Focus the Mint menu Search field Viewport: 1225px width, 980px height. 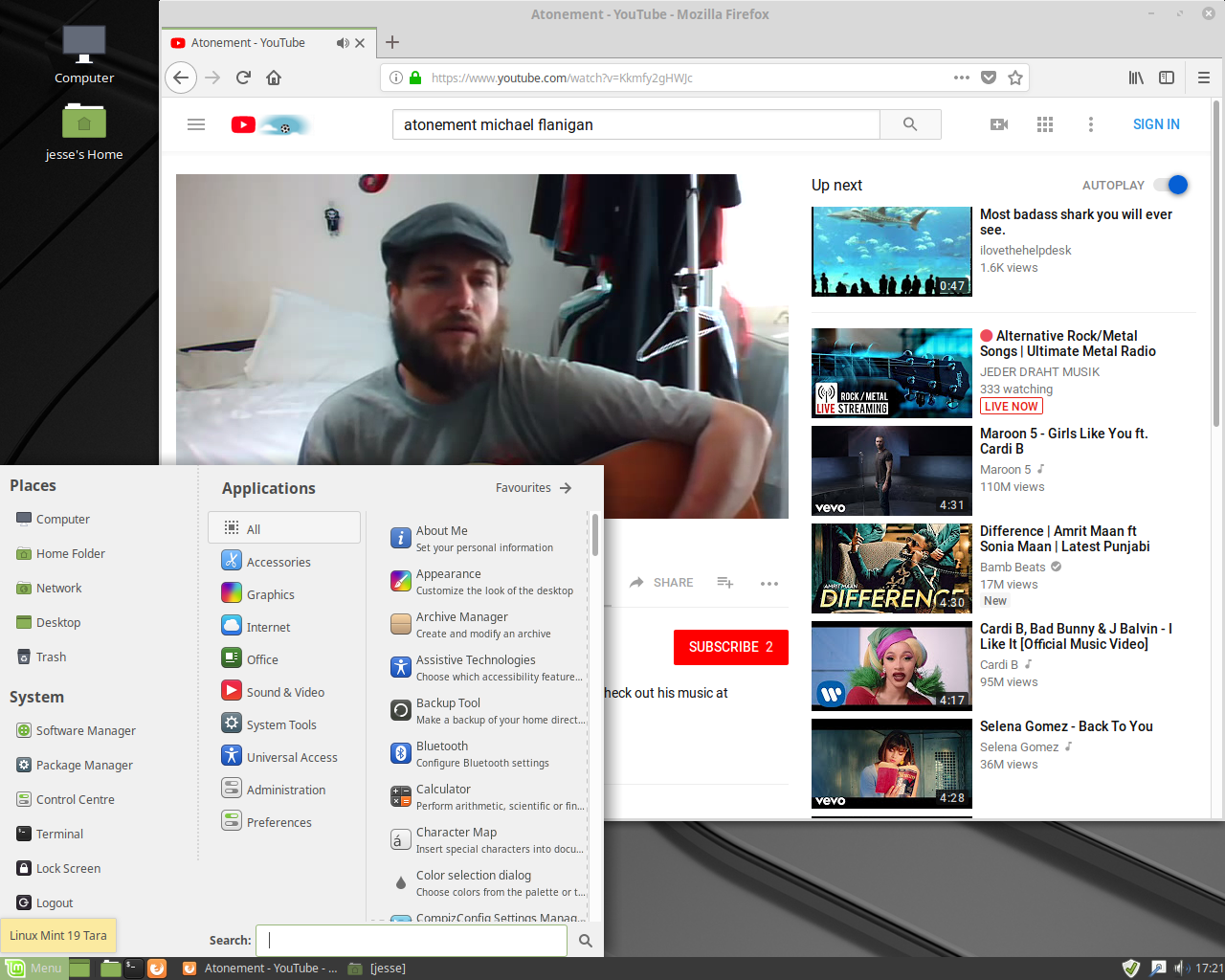tap(413, 940)
